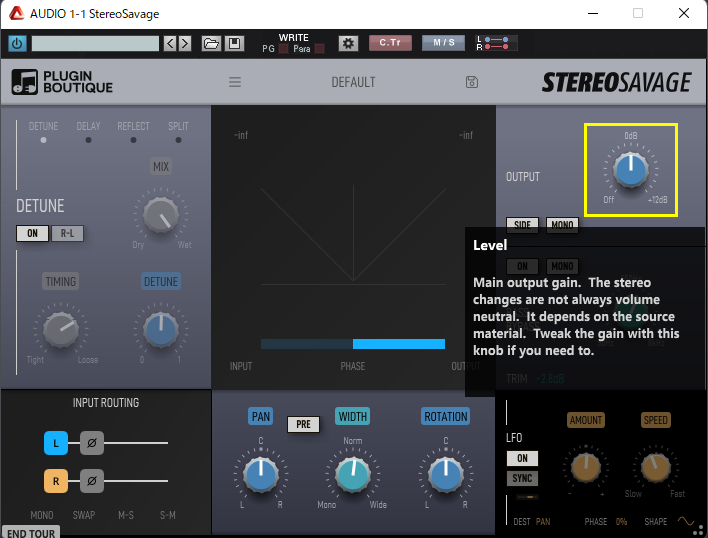
Task: Click the Timing tight/loose knob
Action: 61,329
